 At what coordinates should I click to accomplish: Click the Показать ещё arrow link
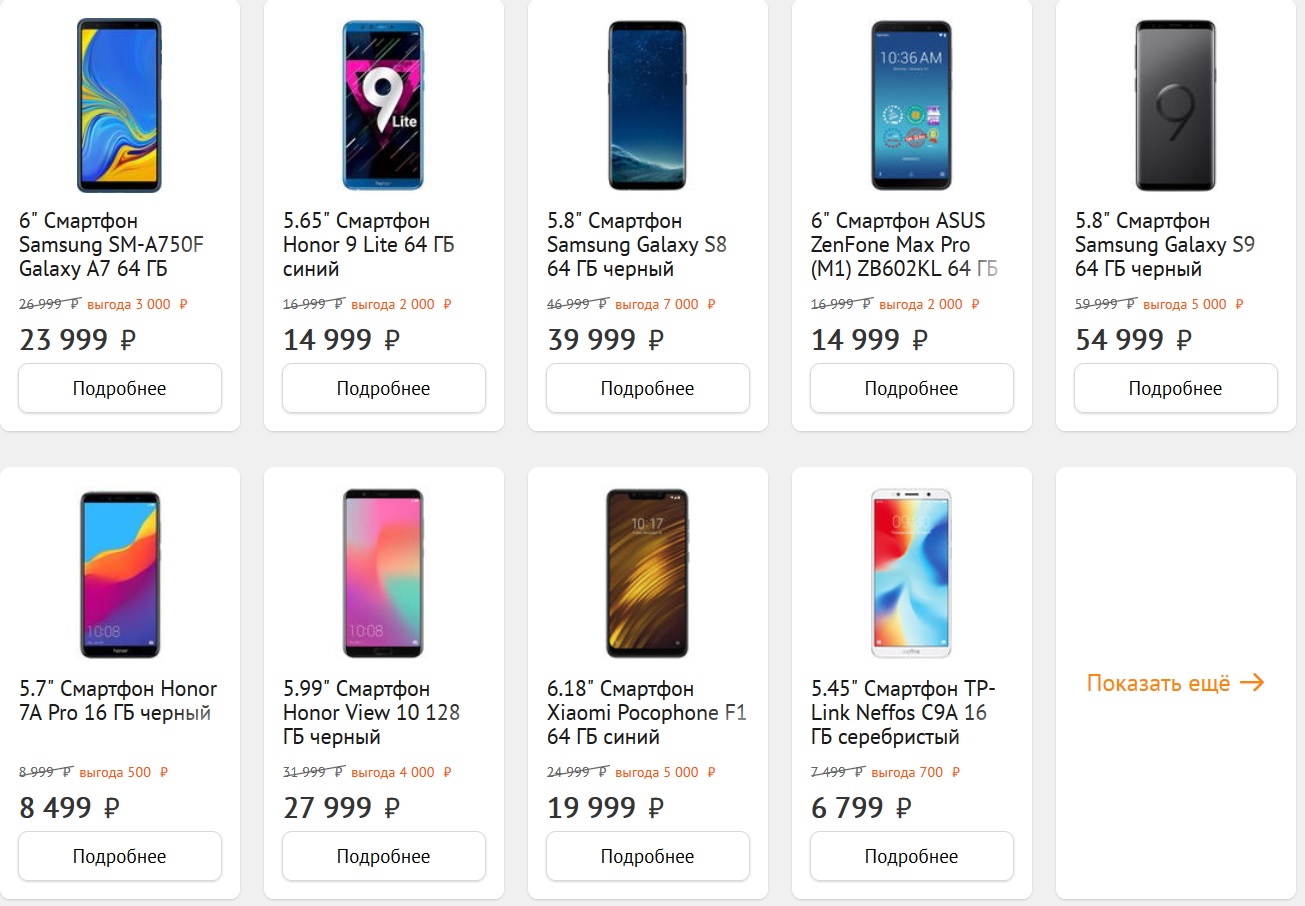(1176, 683)
